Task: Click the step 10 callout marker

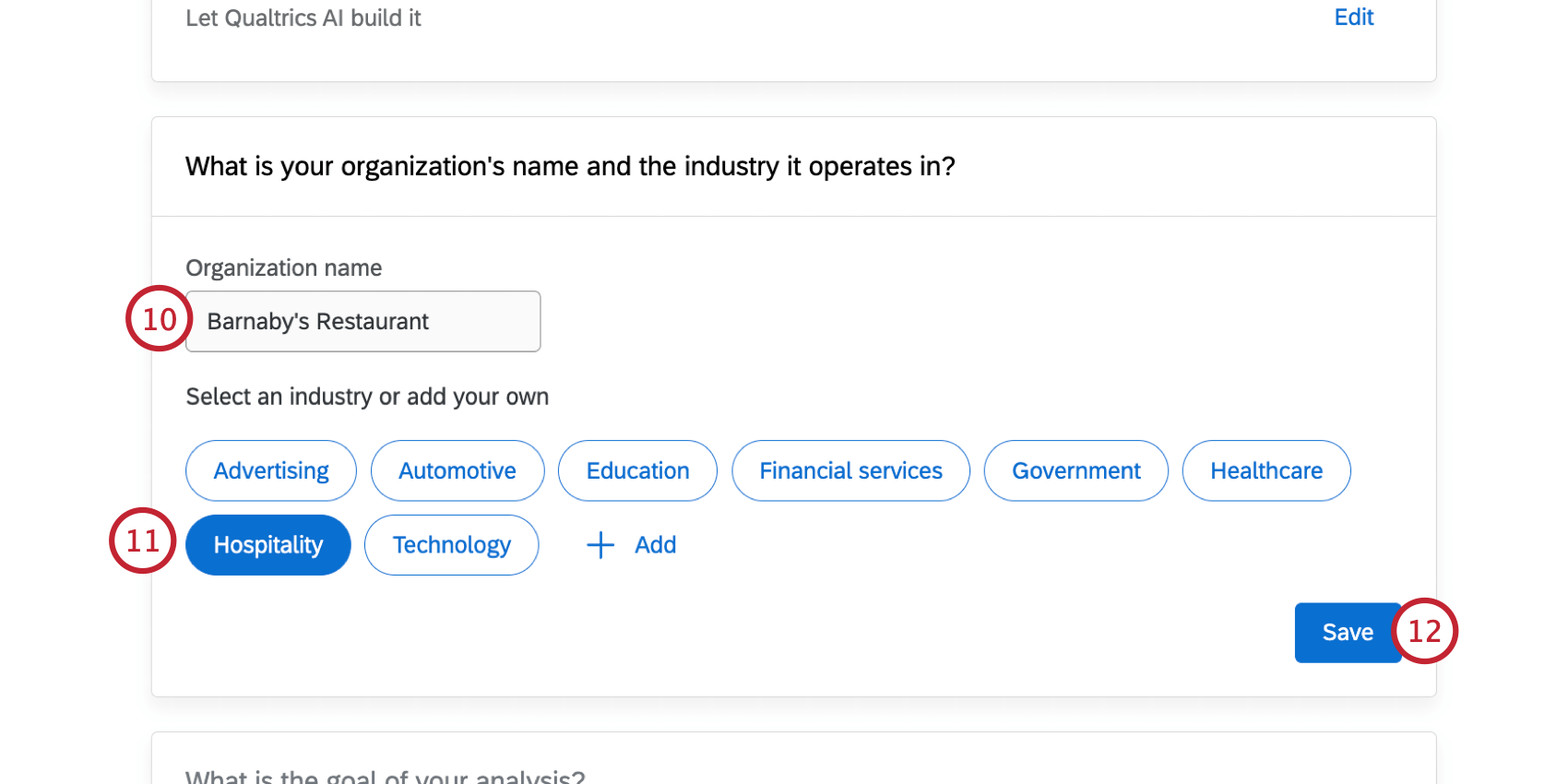Action: (x=159, y=319)
